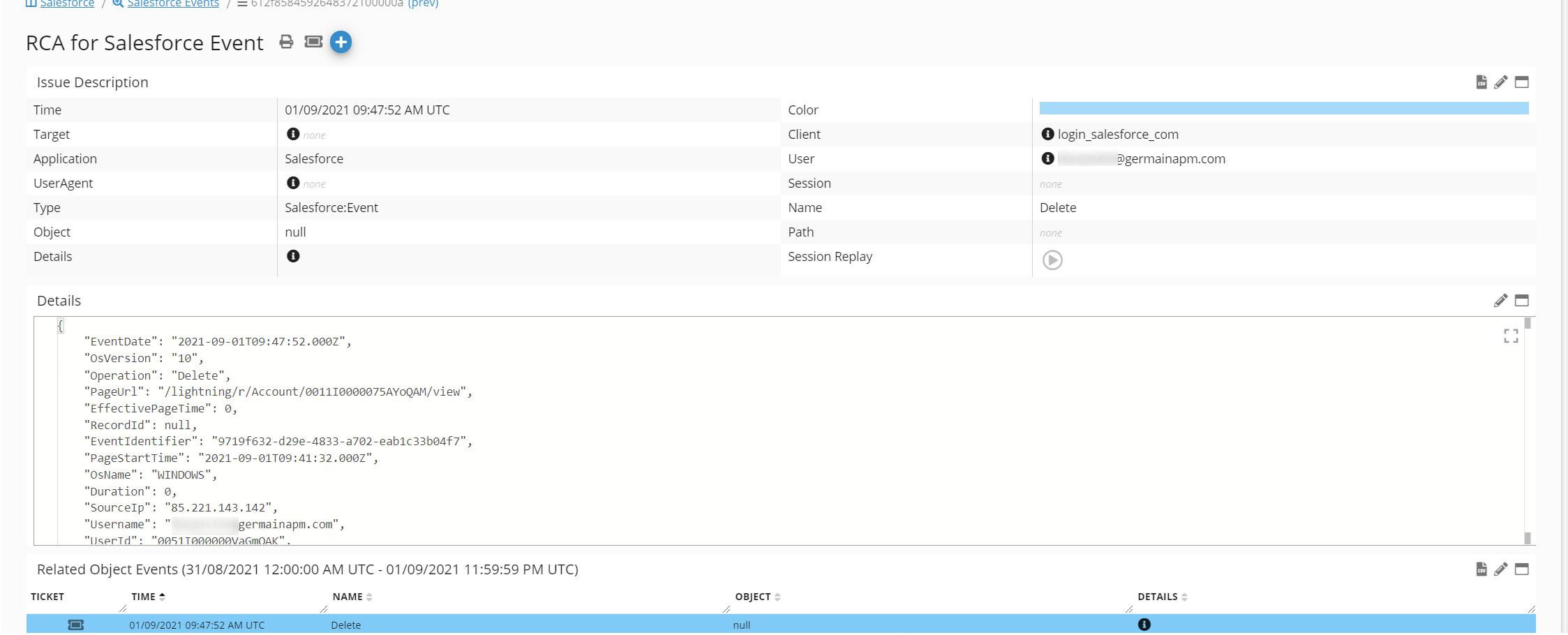Export Issue Description as CSV
This screenshot has height=635, width=1568.
[x=1481, y=82]
